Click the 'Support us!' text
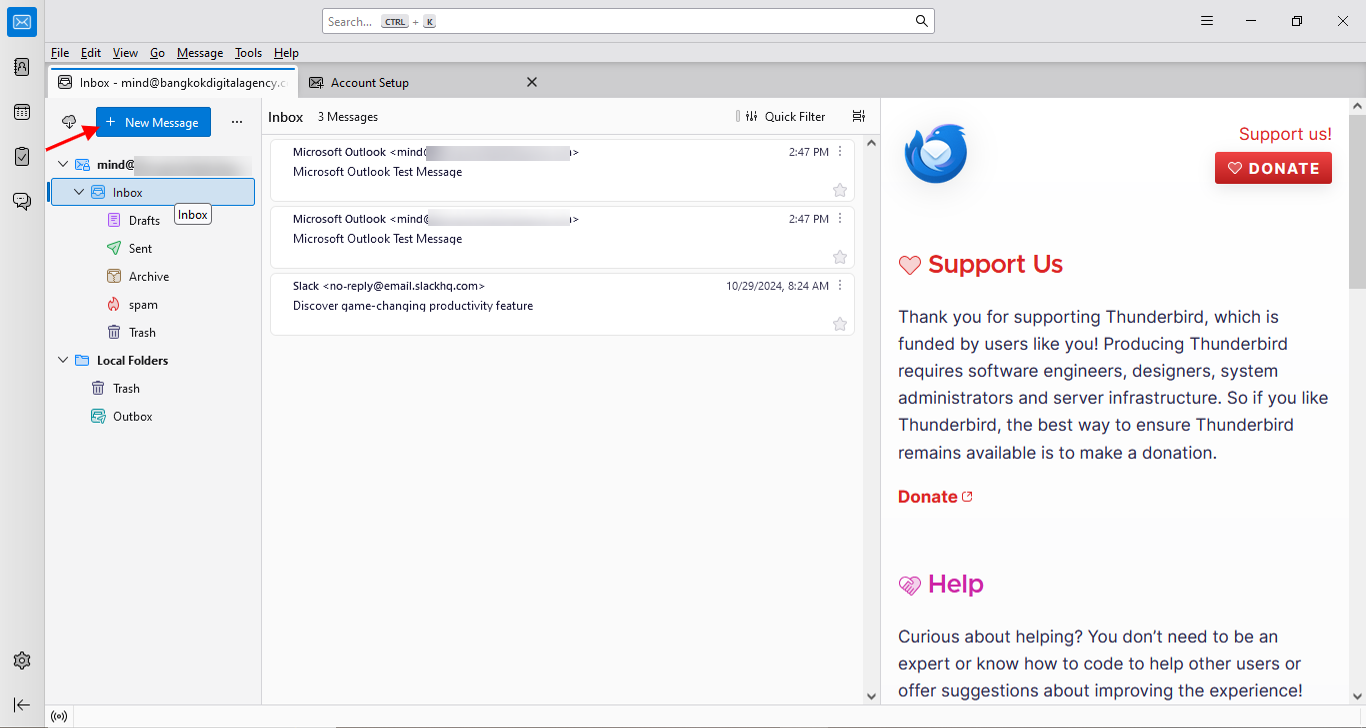Viewport: 1366px width, 728px height. pyautogui.click(x=1285, y=134)
